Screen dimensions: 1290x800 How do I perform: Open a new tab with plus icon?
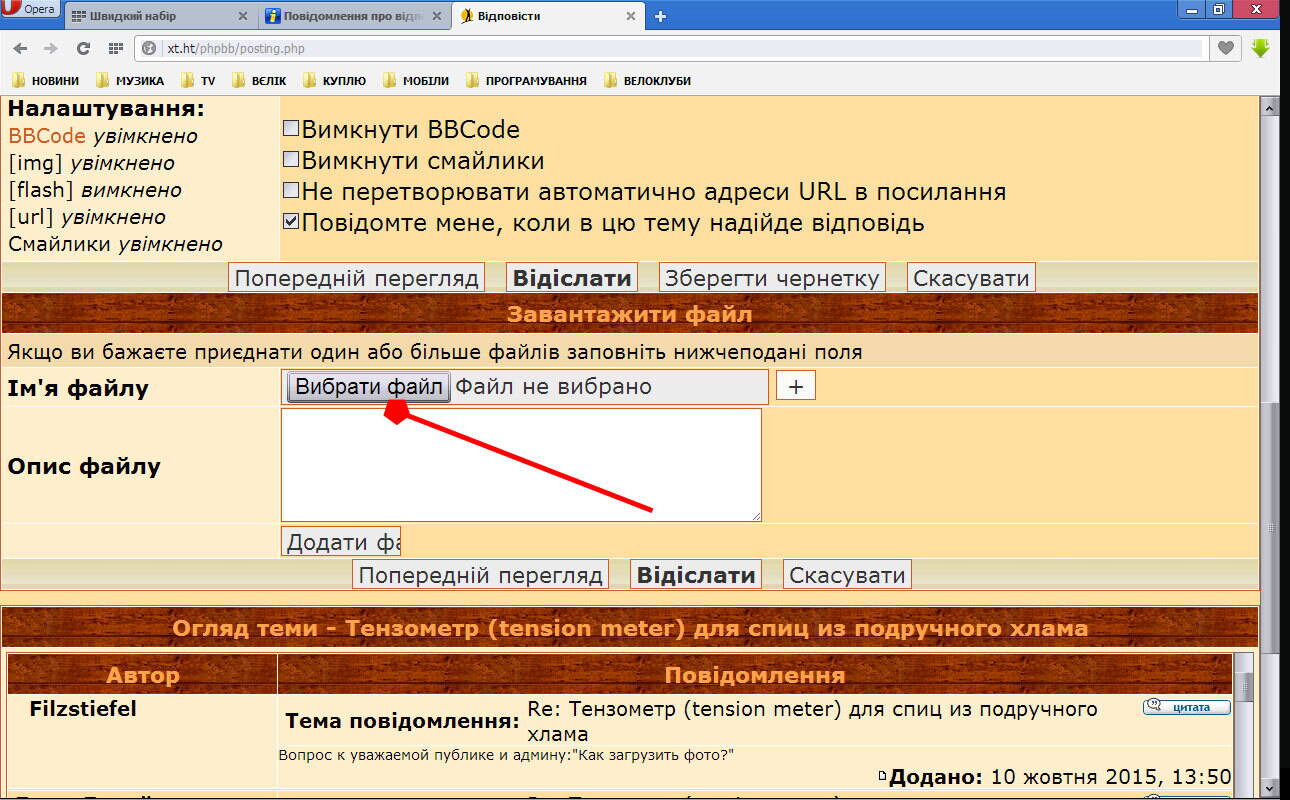click(660, 16)
